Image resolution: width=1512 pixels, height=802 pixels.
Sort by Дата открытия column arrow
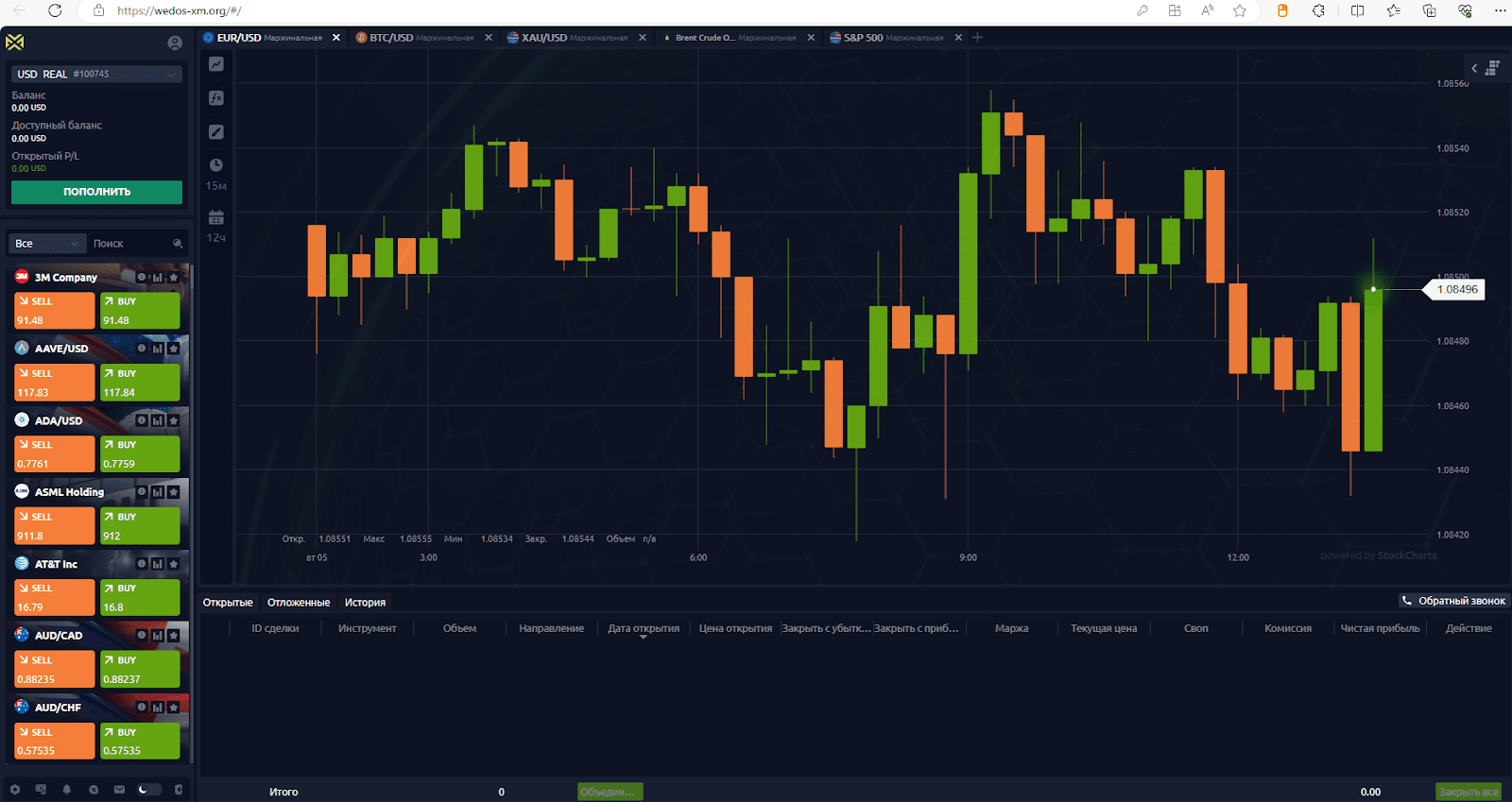point(644,638)
